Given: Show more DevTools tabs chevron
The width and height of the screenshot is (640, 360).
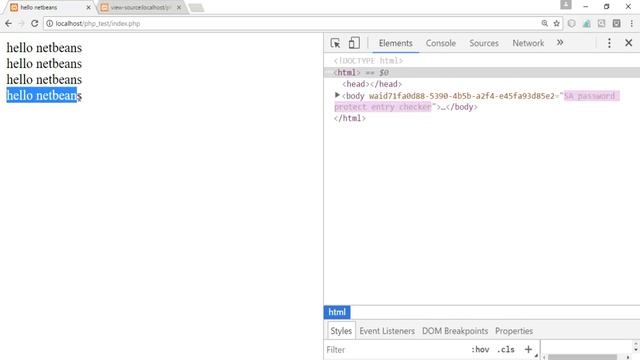Looking at the screenshot, I should coord(560,42).
